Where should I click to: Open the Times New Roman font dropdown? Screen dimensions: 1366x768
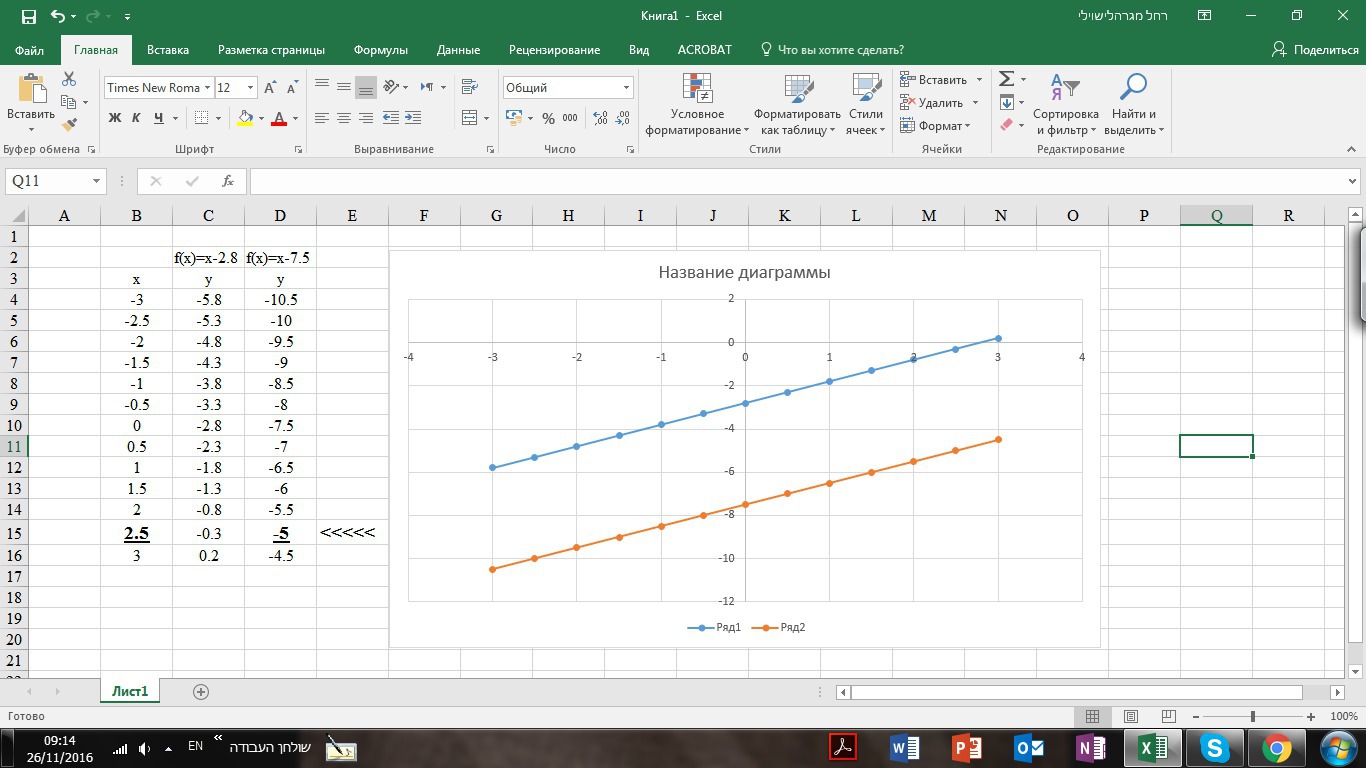click(x=207, y=88)
